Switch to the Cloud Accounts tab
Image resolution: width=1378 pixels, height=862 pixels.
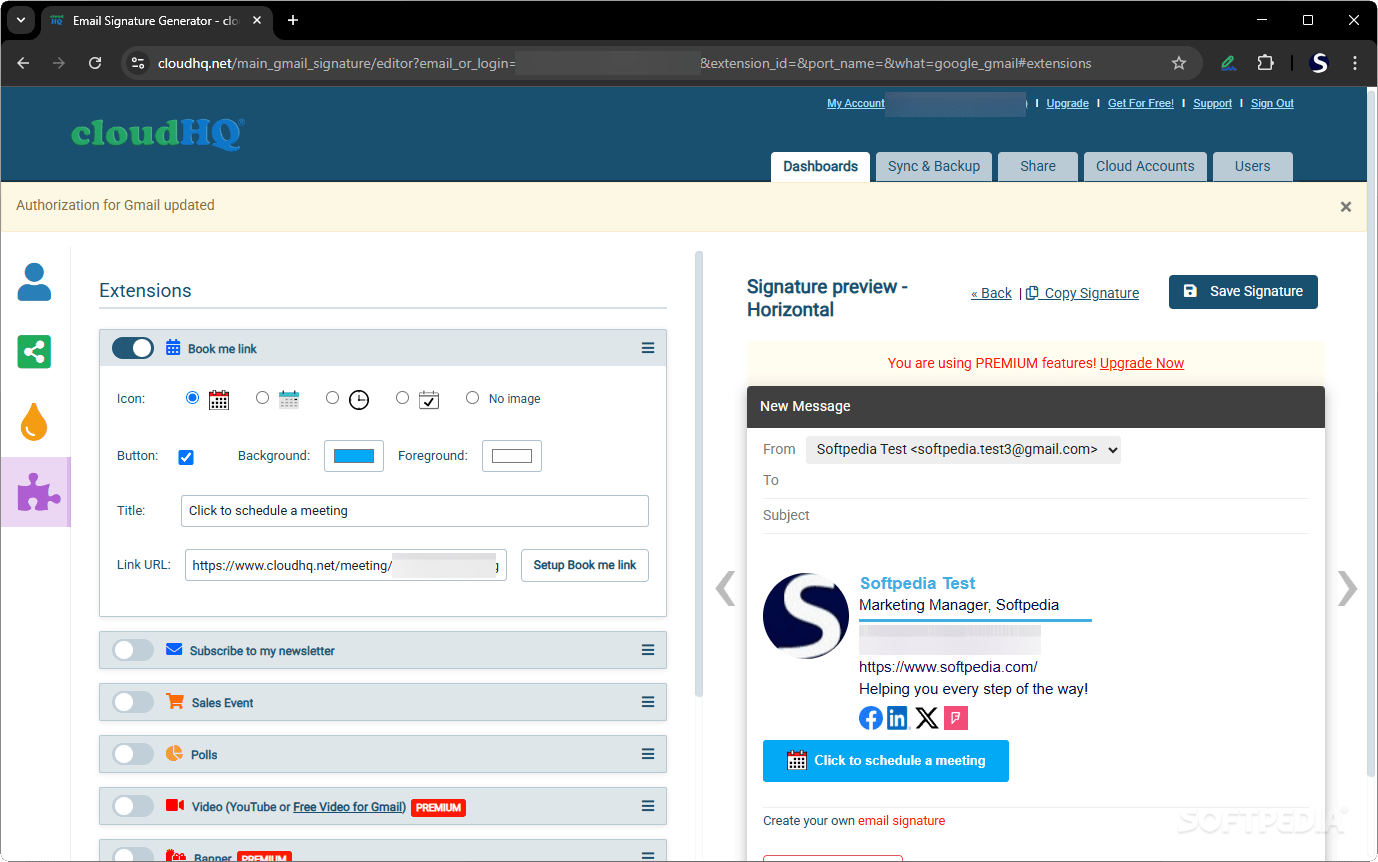(x=1145, y=166)
